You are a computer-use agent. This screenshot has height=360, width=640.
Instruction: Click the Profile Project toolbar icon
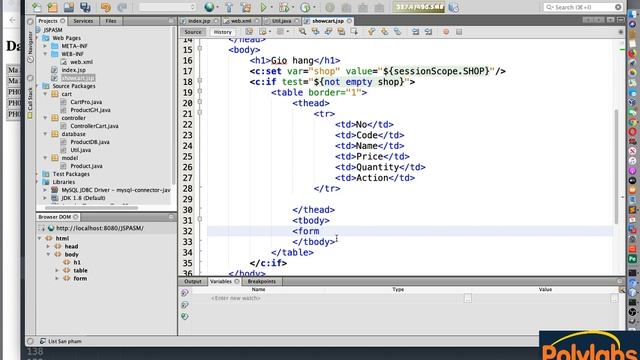pyautogui.click(x=305, y=7)
